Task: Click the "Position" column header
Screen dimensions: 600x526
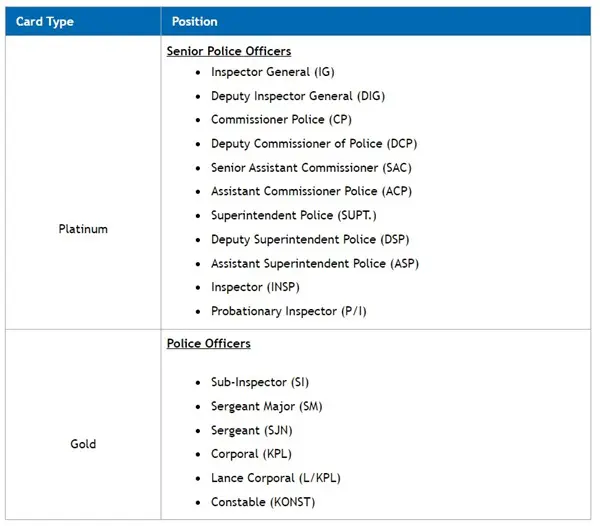Action: coord(194,21)
